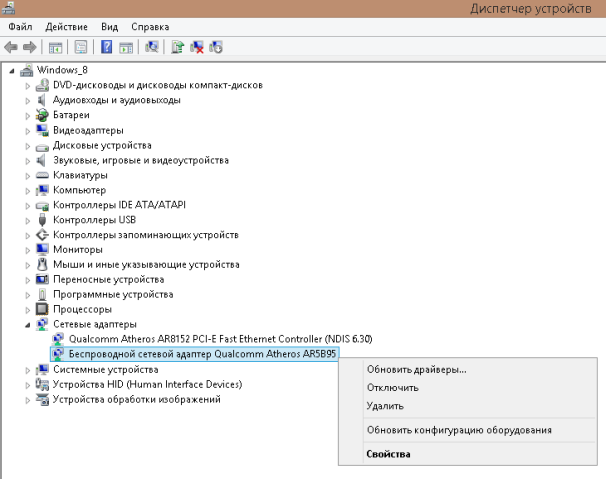Select the Мыши и иные указывающие устройства label

coord(146,264)
